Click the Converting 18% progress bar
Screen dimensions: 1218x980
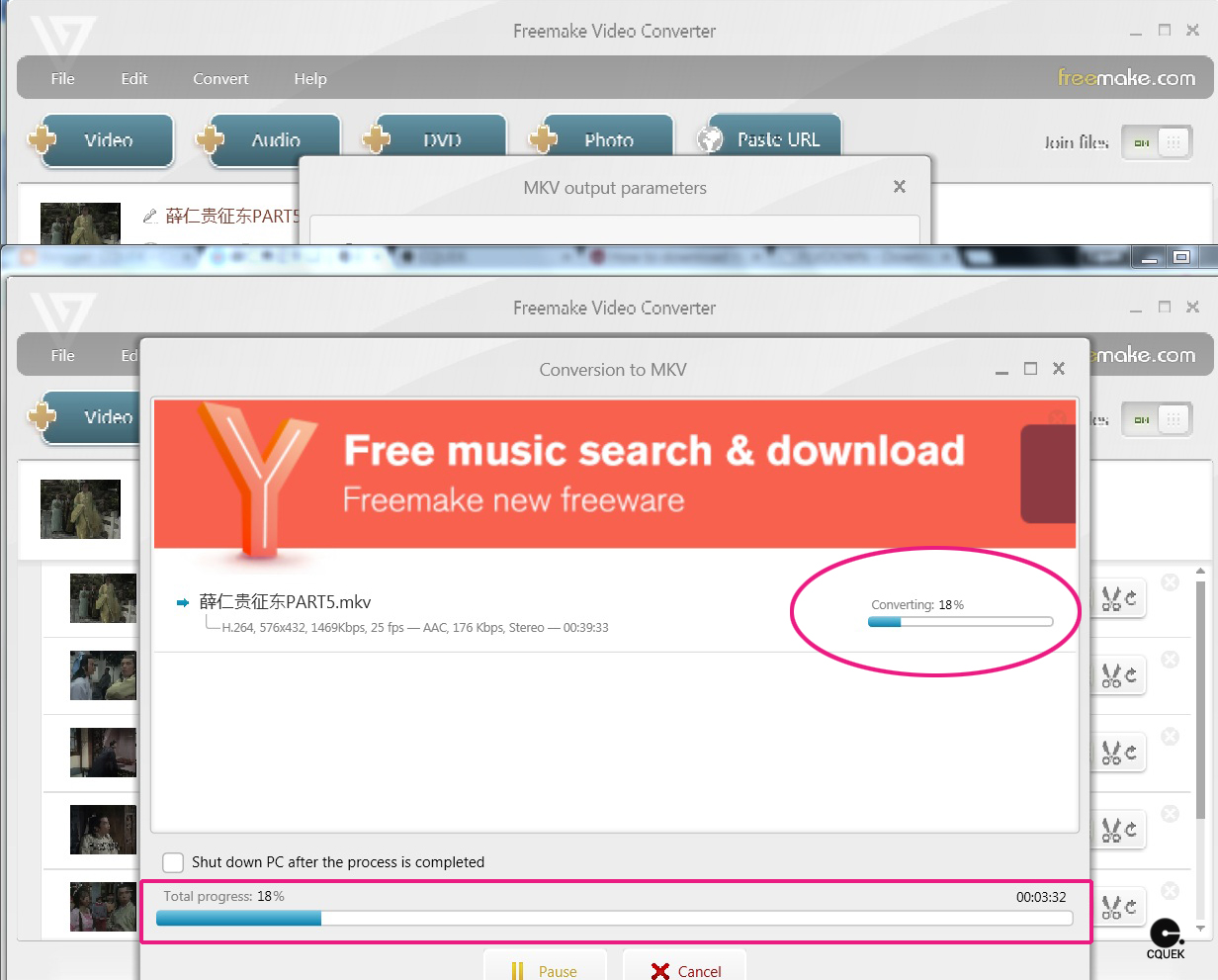click(960, 622)
